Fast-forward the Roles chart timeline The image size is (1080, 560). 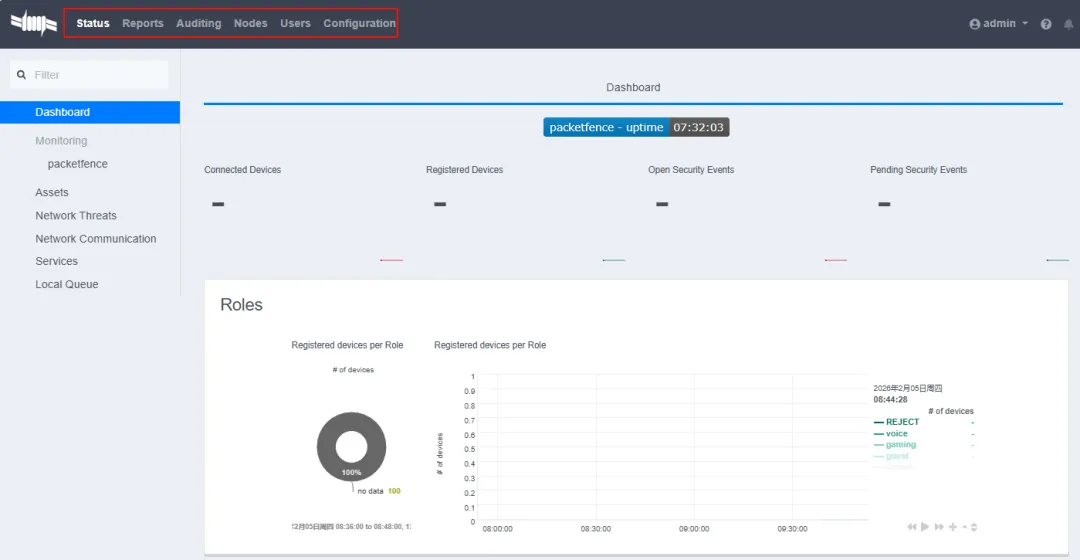point(939,527)
